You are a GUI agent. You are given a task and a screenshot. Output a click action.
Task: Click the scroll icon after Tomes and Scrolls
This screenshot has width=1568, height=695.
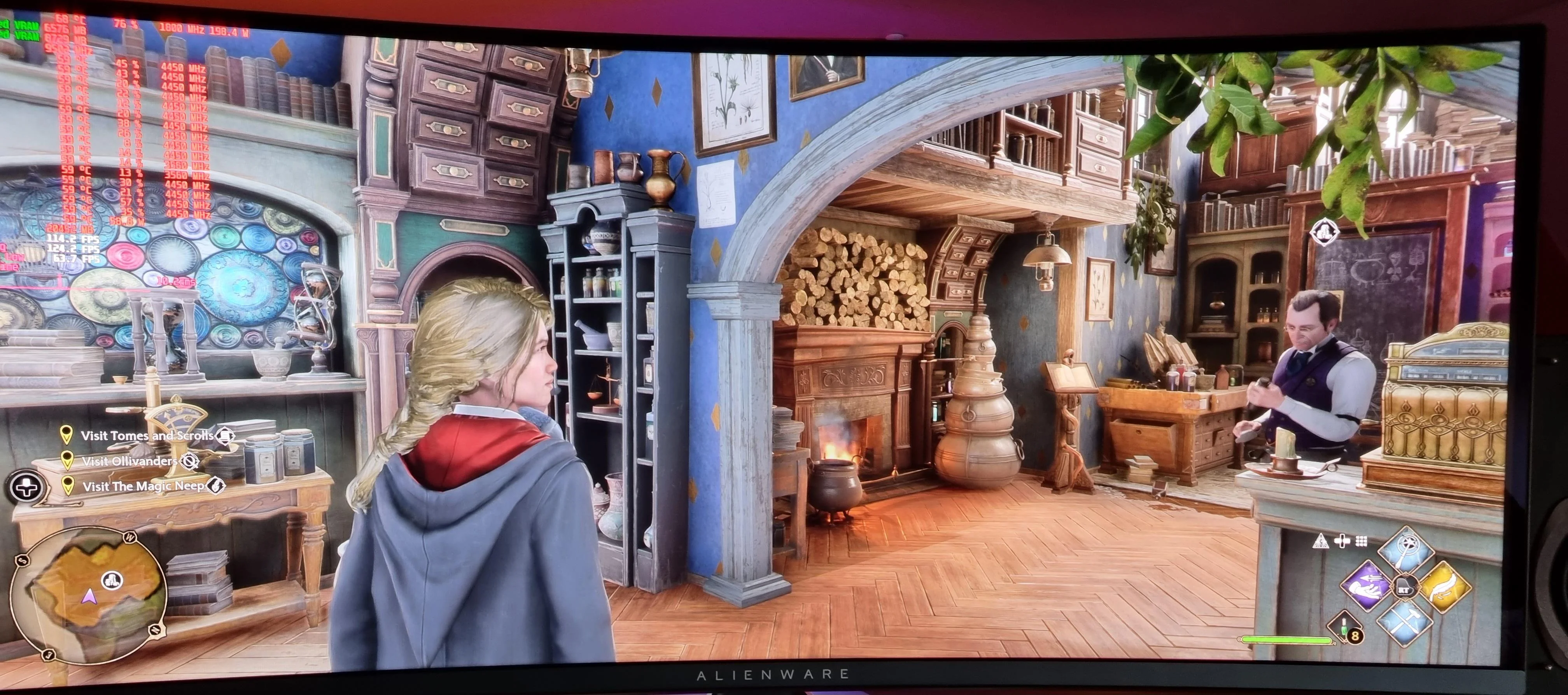(225, 436)
